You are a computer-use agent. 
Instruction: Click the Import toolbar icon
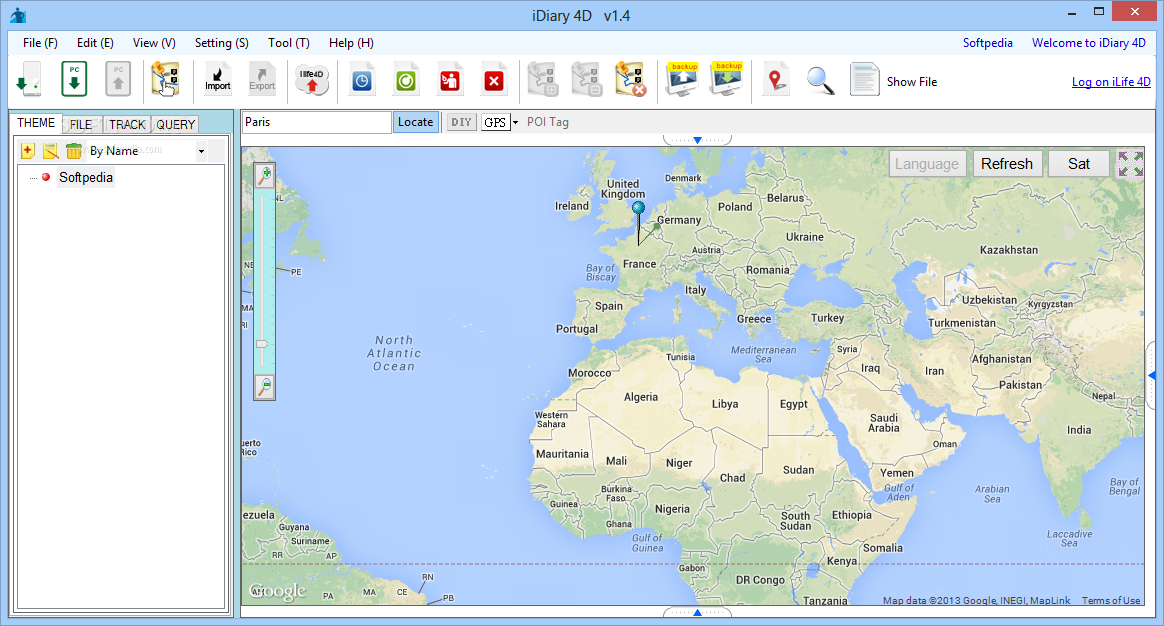point(218,79)
